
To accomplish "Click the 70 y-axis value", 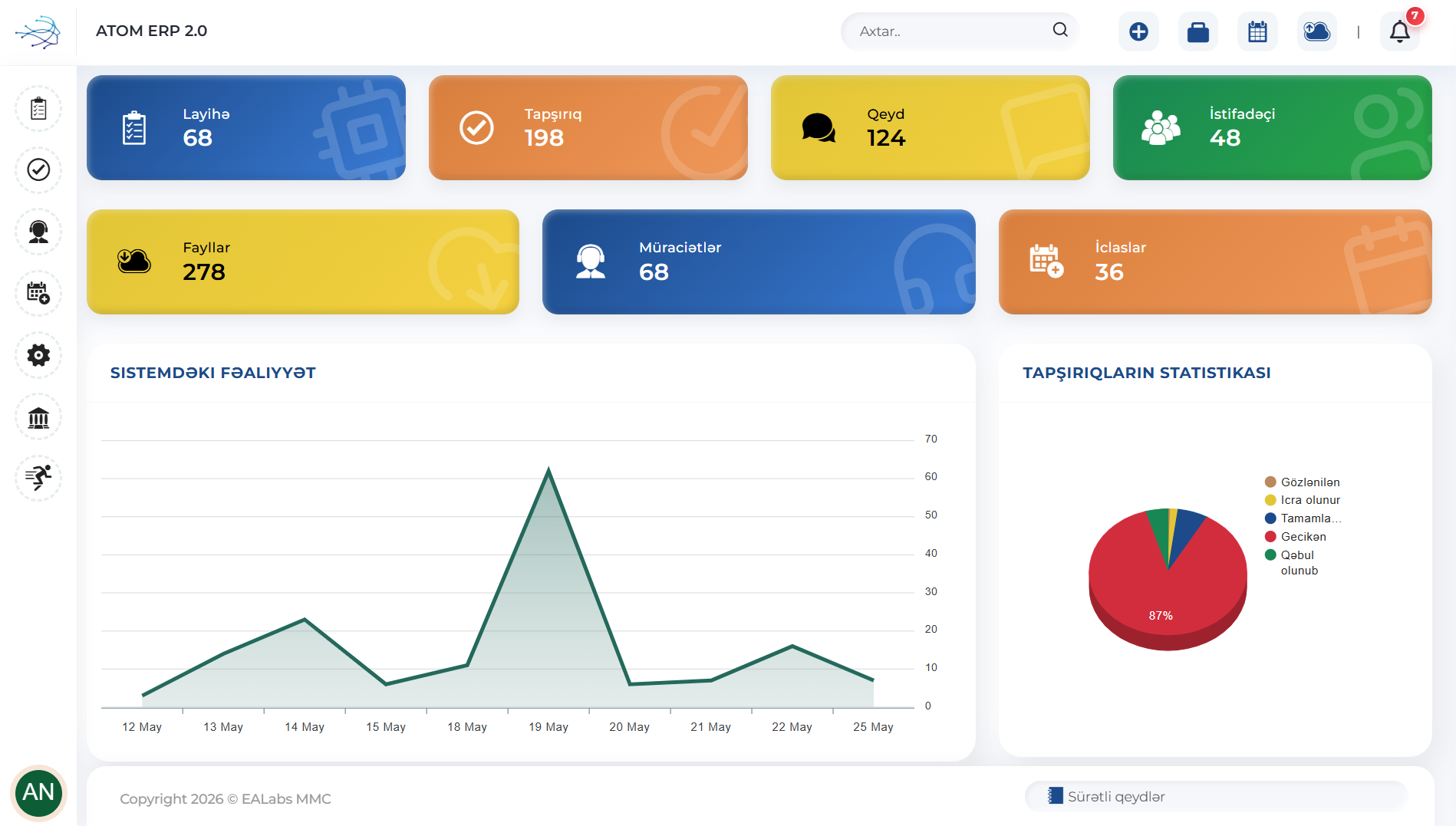I will (931, 439).
